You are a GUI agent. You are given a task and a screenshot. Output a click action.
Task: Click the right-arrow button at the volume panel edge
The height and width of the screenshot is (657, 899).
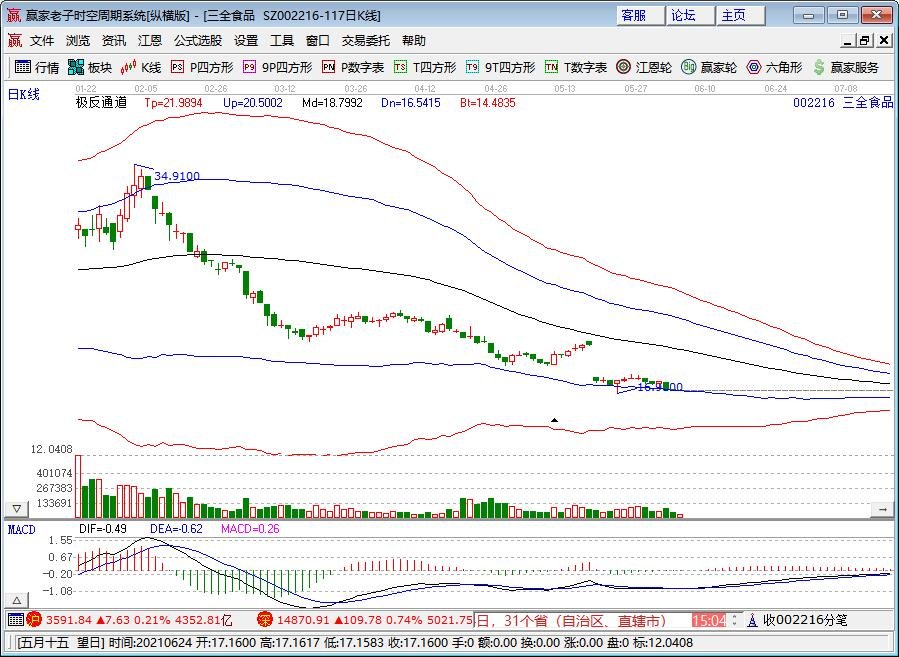[882, 509]
